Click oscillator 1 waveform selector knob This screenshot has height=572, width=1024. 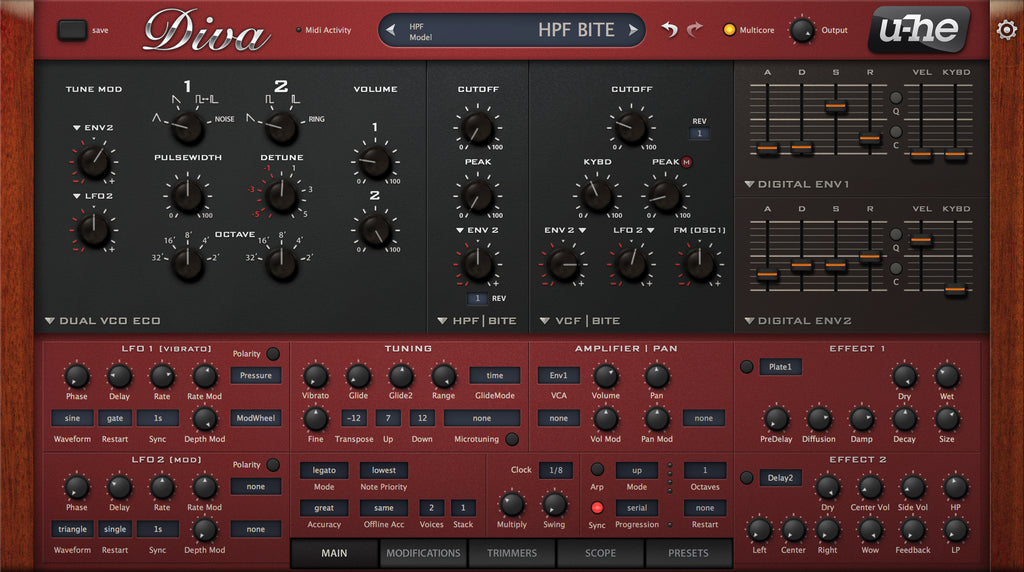pyautogui.click(x=187, y=127)
